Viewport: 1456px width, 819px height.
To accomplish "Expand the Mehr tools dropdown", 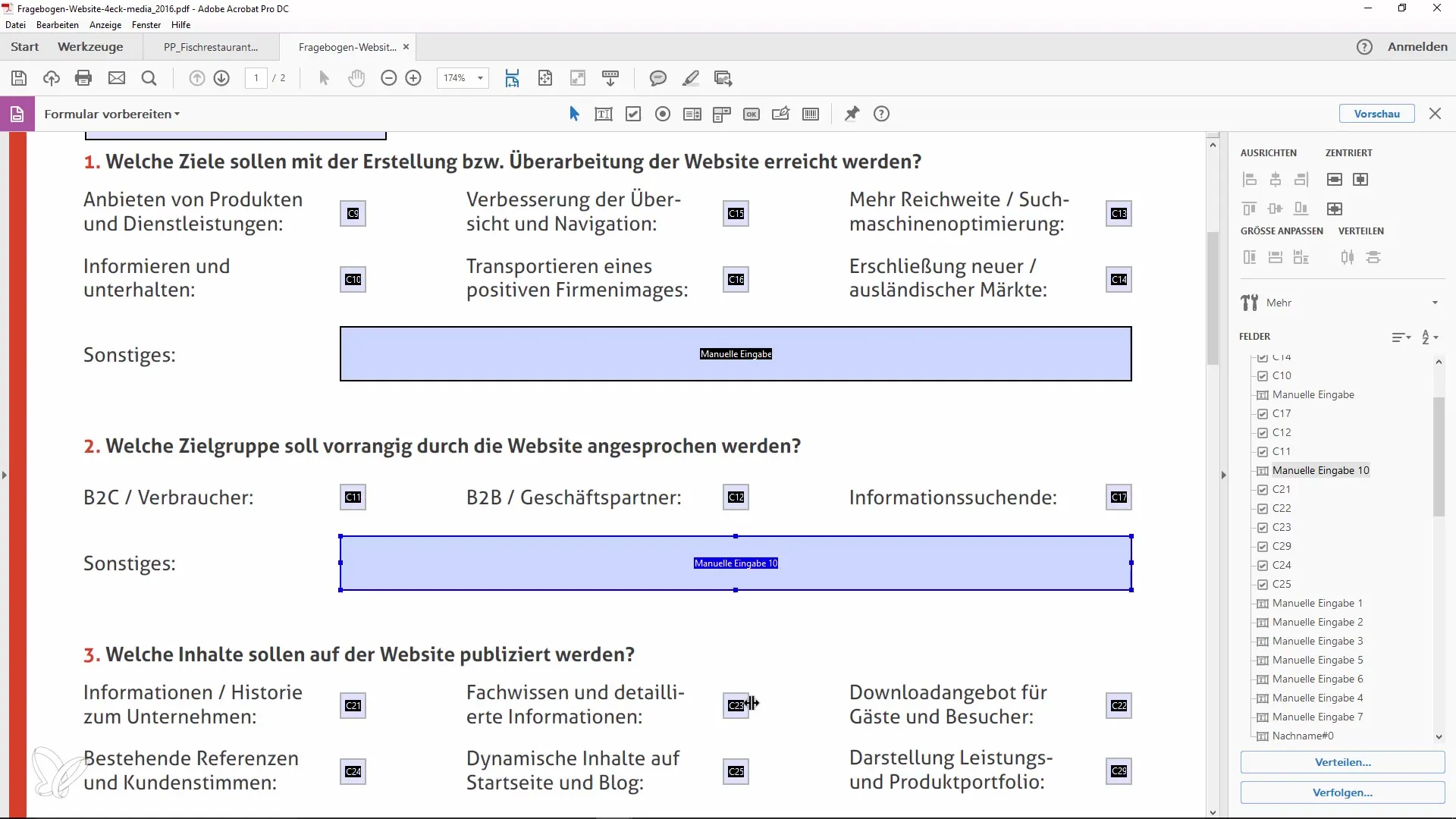I will [x=1435, y=303].
